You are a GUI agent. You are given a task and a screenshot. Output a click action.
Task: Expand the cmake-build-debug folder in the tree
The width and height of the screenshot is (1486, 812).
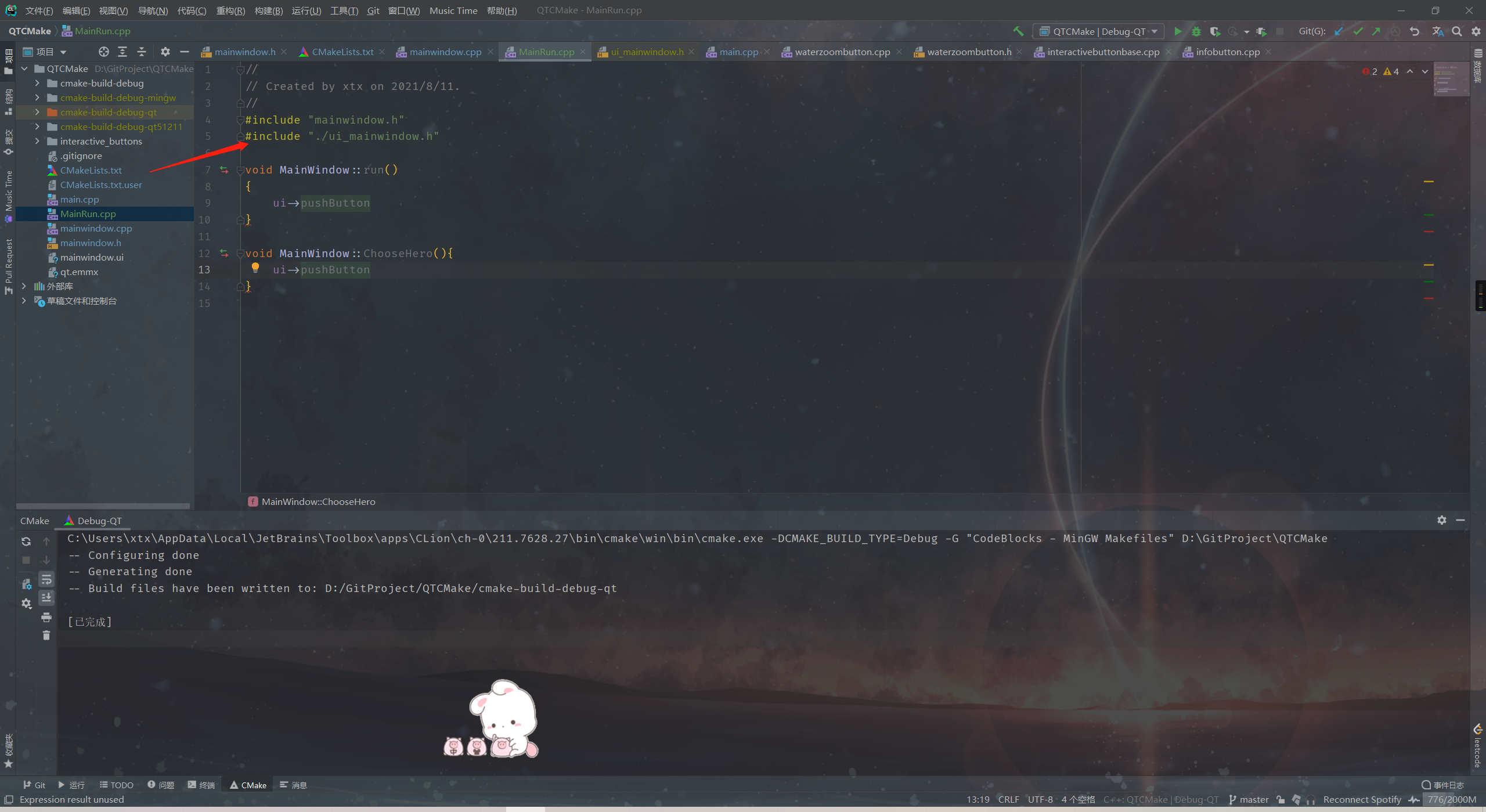click(x=37, y=83)
